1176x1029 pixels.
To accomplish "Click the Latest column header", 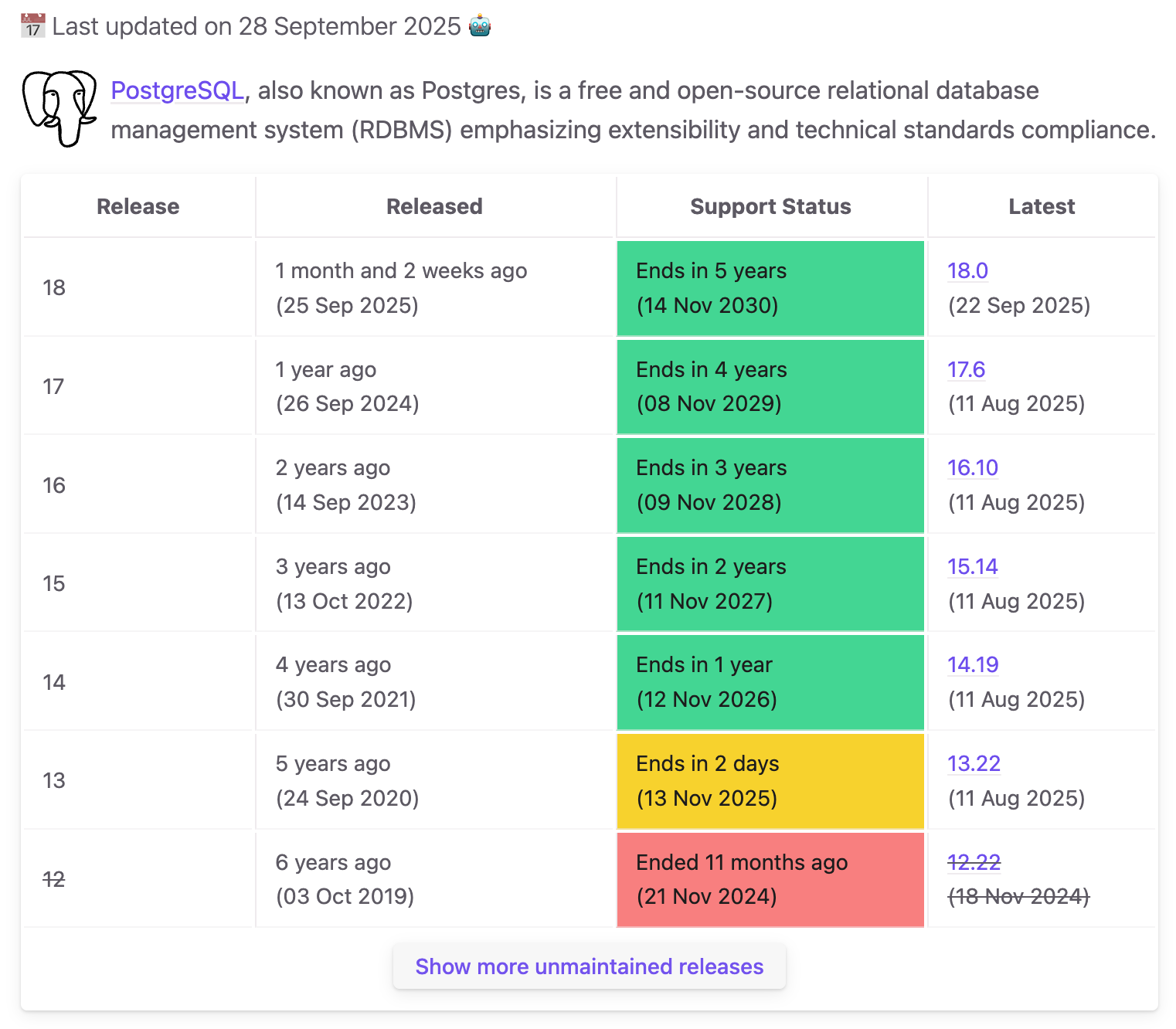I will click(1042, 206).
